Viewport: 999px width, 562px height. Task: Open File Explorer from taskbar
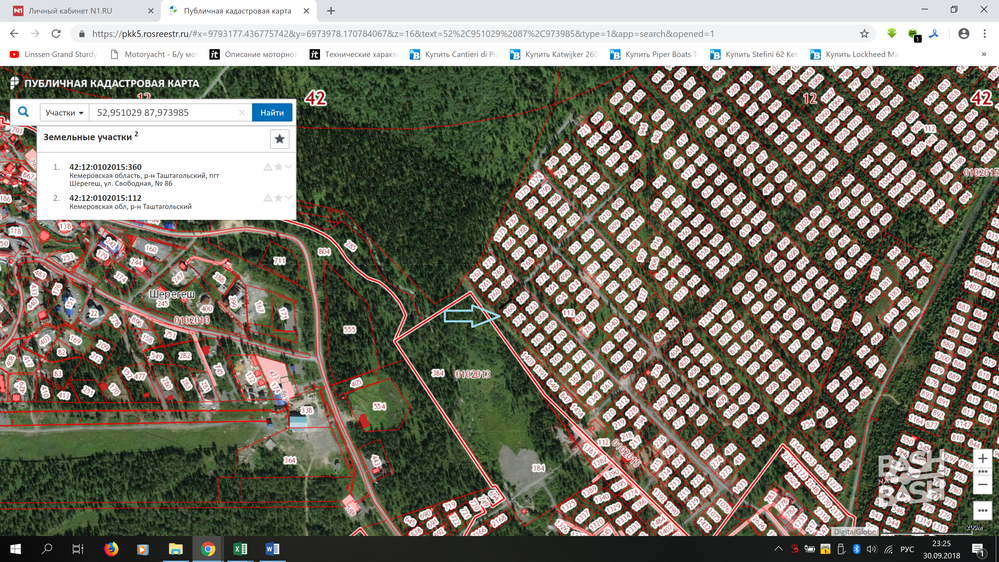tap(175, 549)
